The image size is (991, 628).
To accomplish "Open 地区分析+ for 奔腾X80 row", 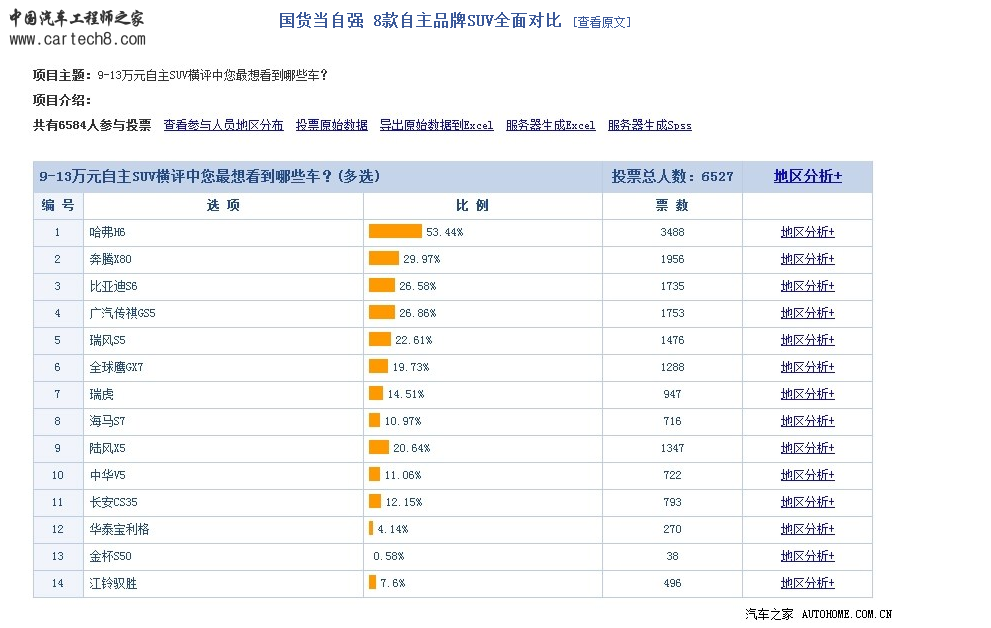I will 808,259.
